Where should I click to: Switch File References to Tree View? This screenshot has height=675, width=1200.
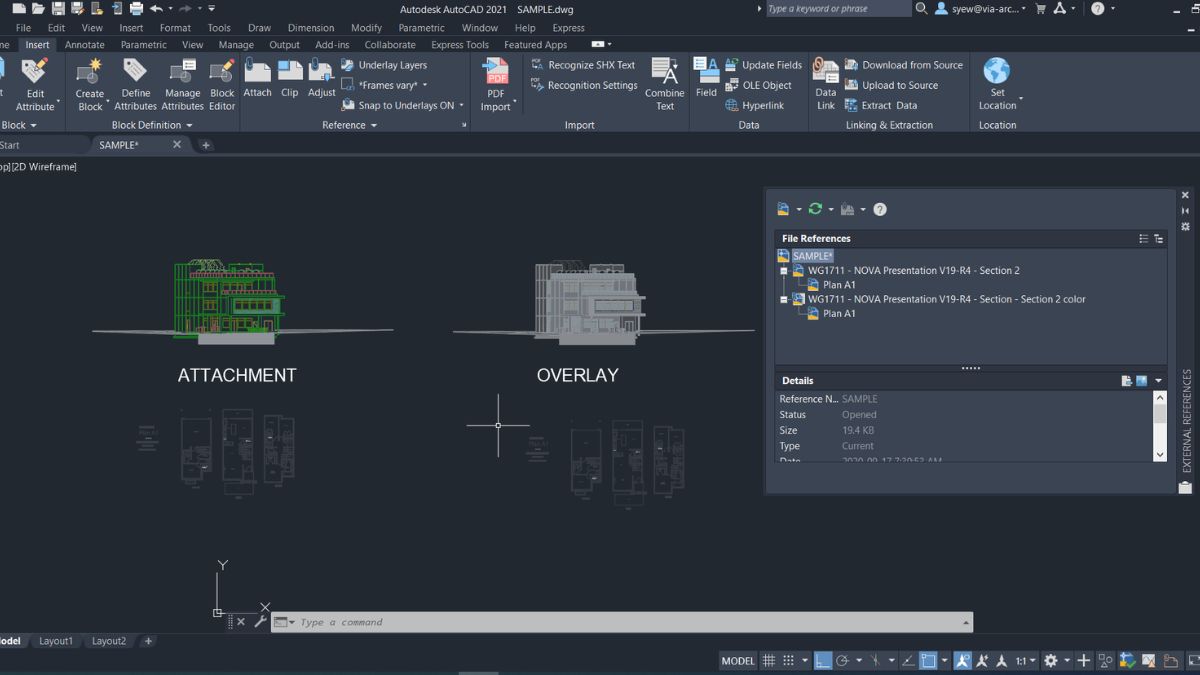[1158, 238]
